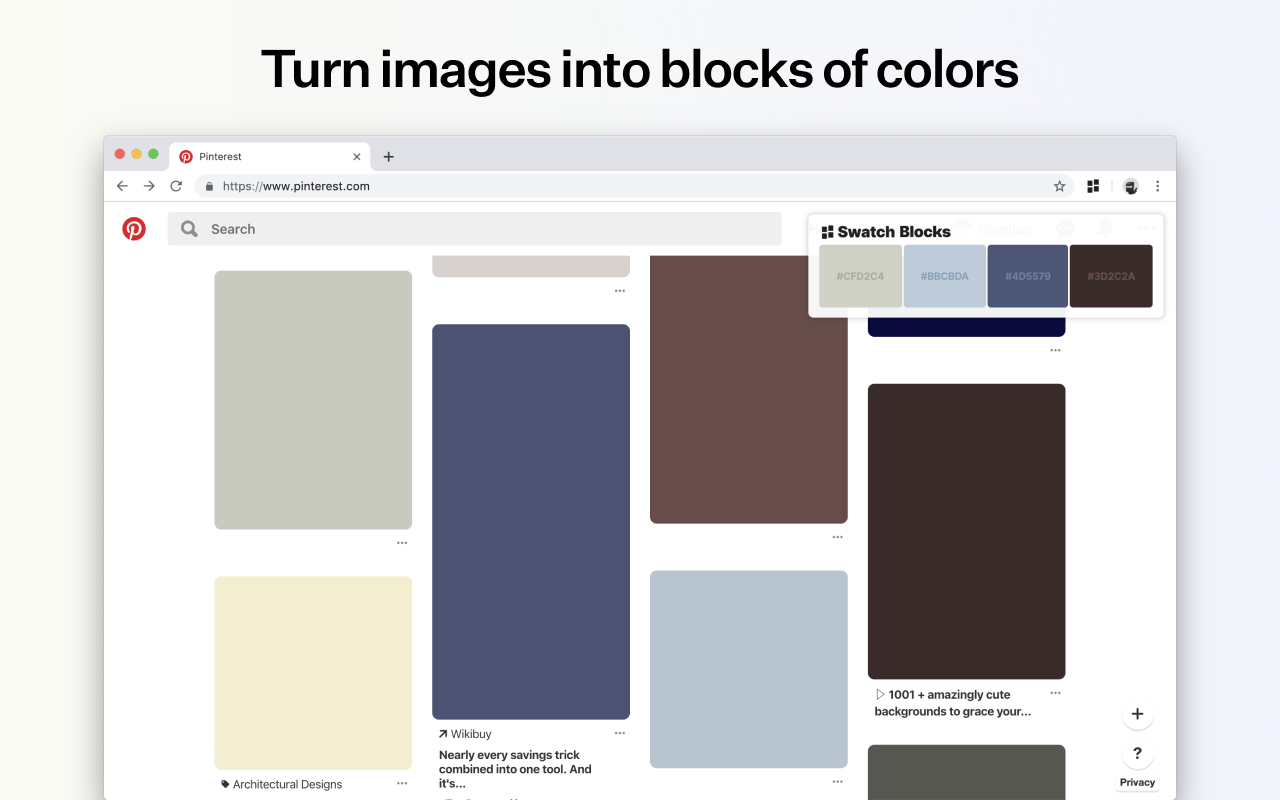Reload the Pinterest page

[x=176, y=186]
